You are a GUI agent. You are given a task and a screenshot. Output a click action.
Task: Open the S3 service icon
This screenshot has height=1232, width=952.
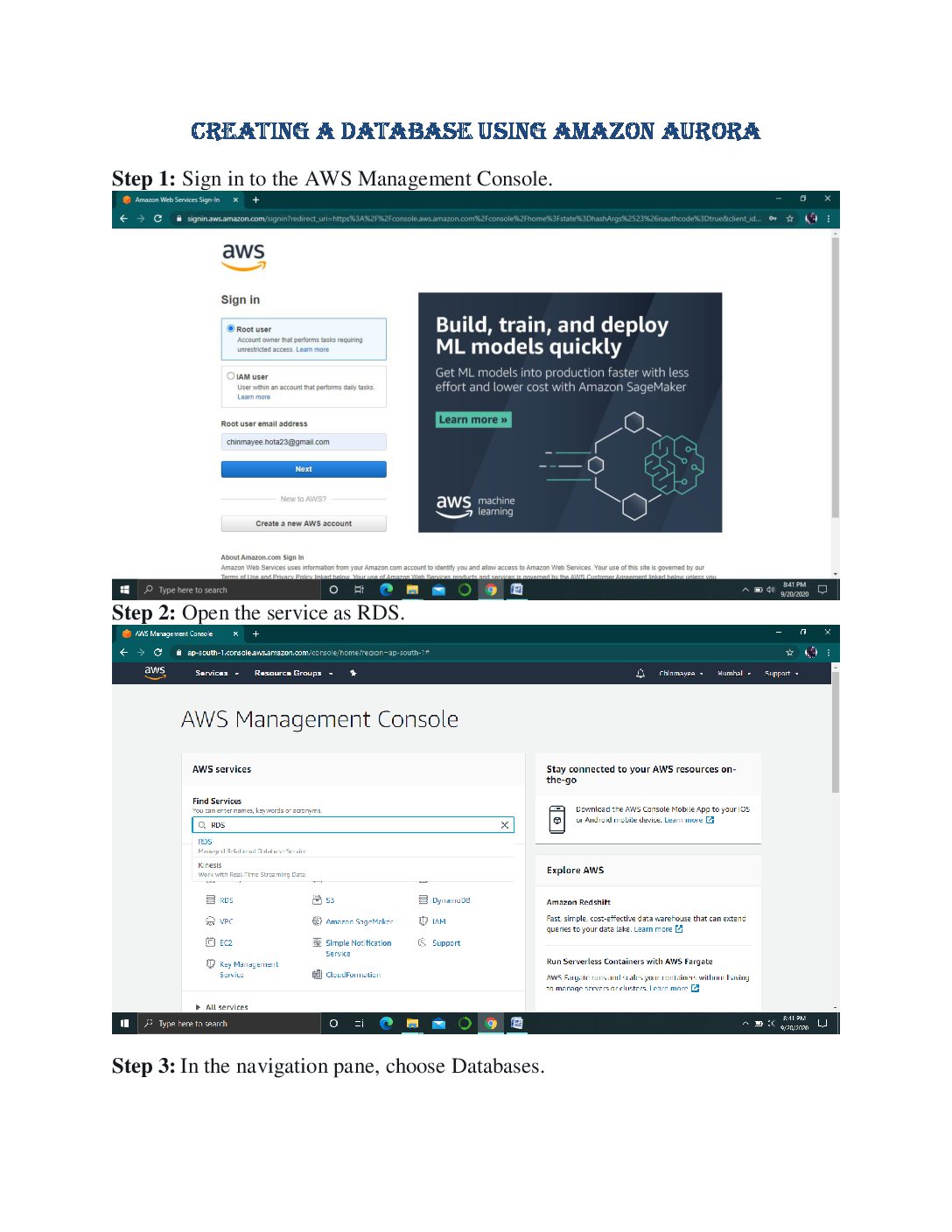click(x=318, y=899)
